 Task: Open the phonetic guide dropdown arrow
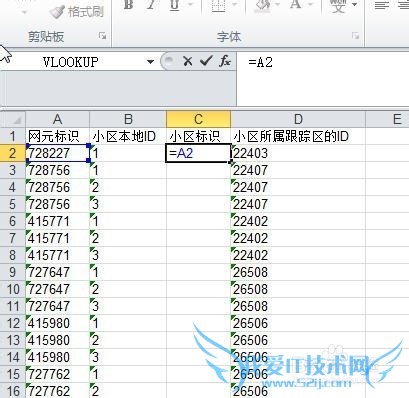point(355,5)
